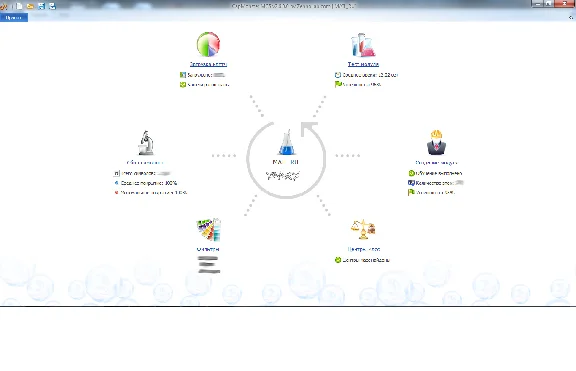This screenshot has height=371, width=576.
Task: Click the second blue diskette icon after save
Action: point(52,6)
